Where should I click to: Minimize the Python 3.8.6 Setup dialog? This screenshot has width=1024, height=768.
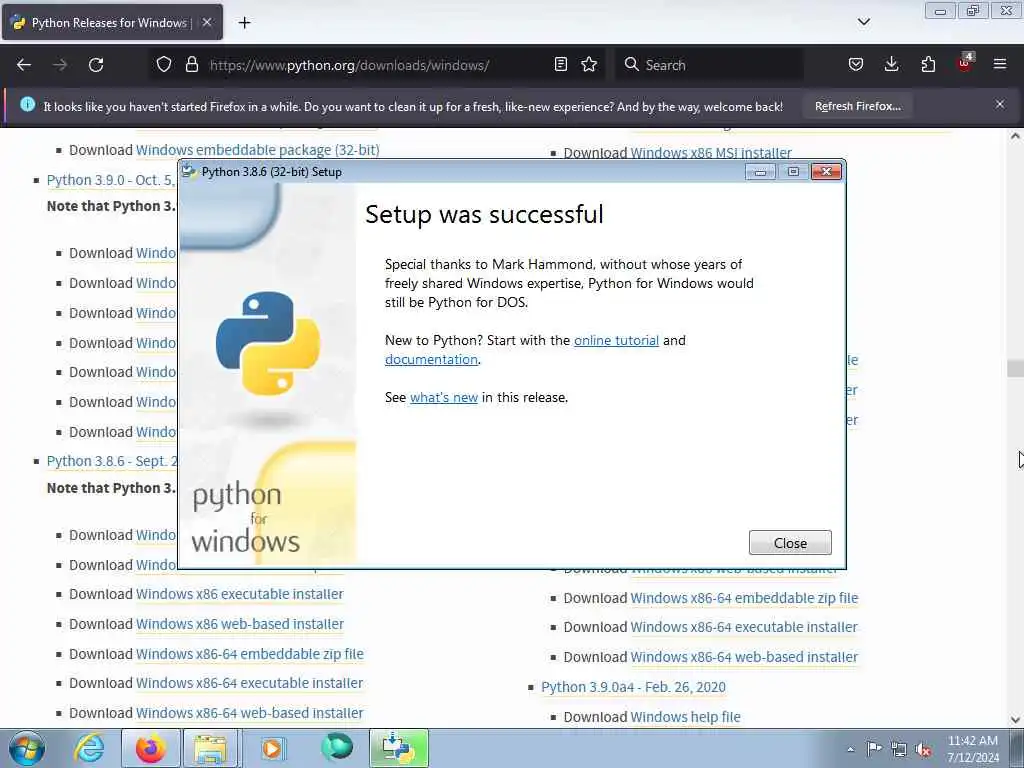point(760,172)
